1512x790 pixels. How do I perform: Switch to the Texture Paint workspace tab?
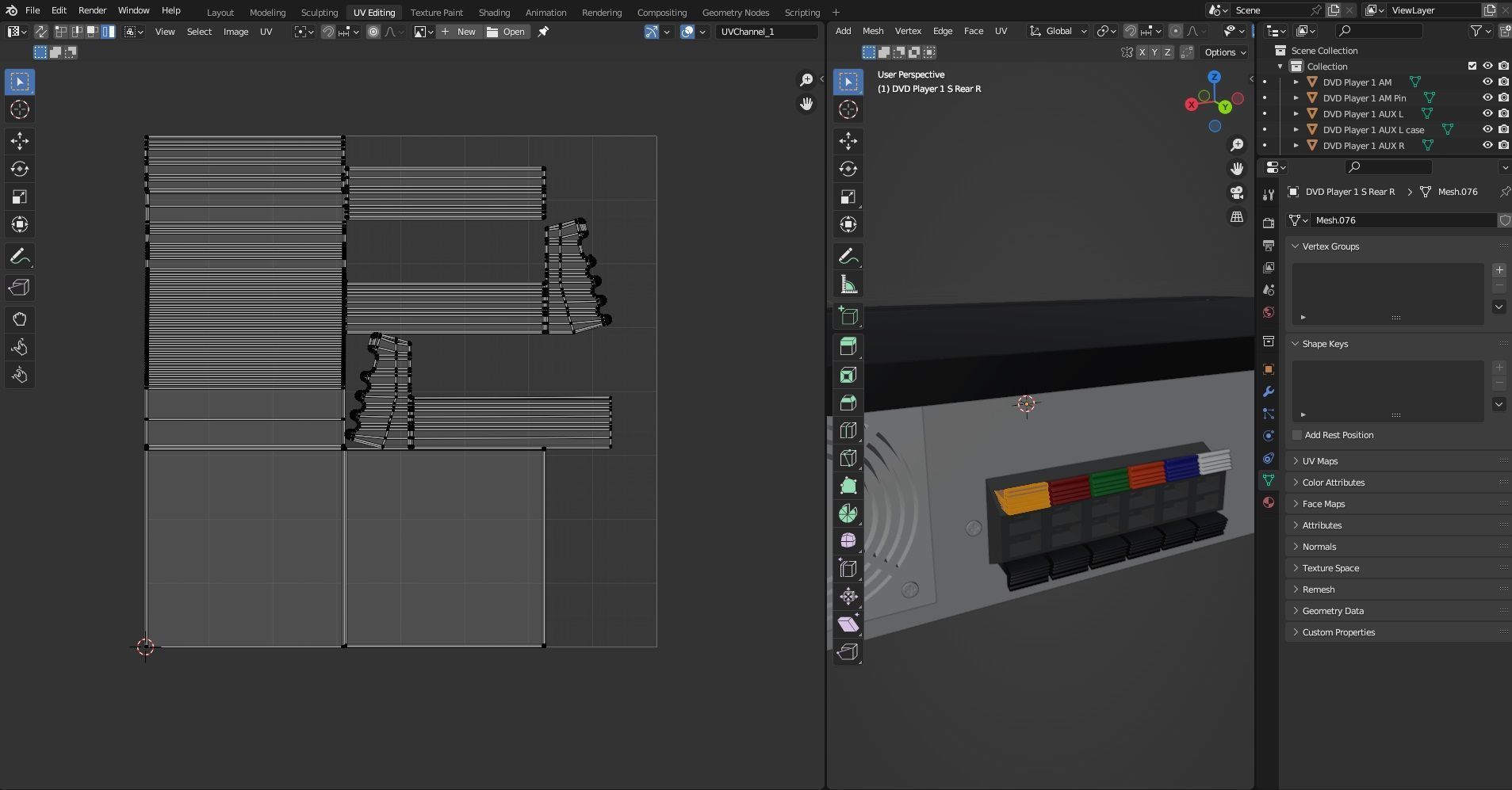(x=437, y=12)
